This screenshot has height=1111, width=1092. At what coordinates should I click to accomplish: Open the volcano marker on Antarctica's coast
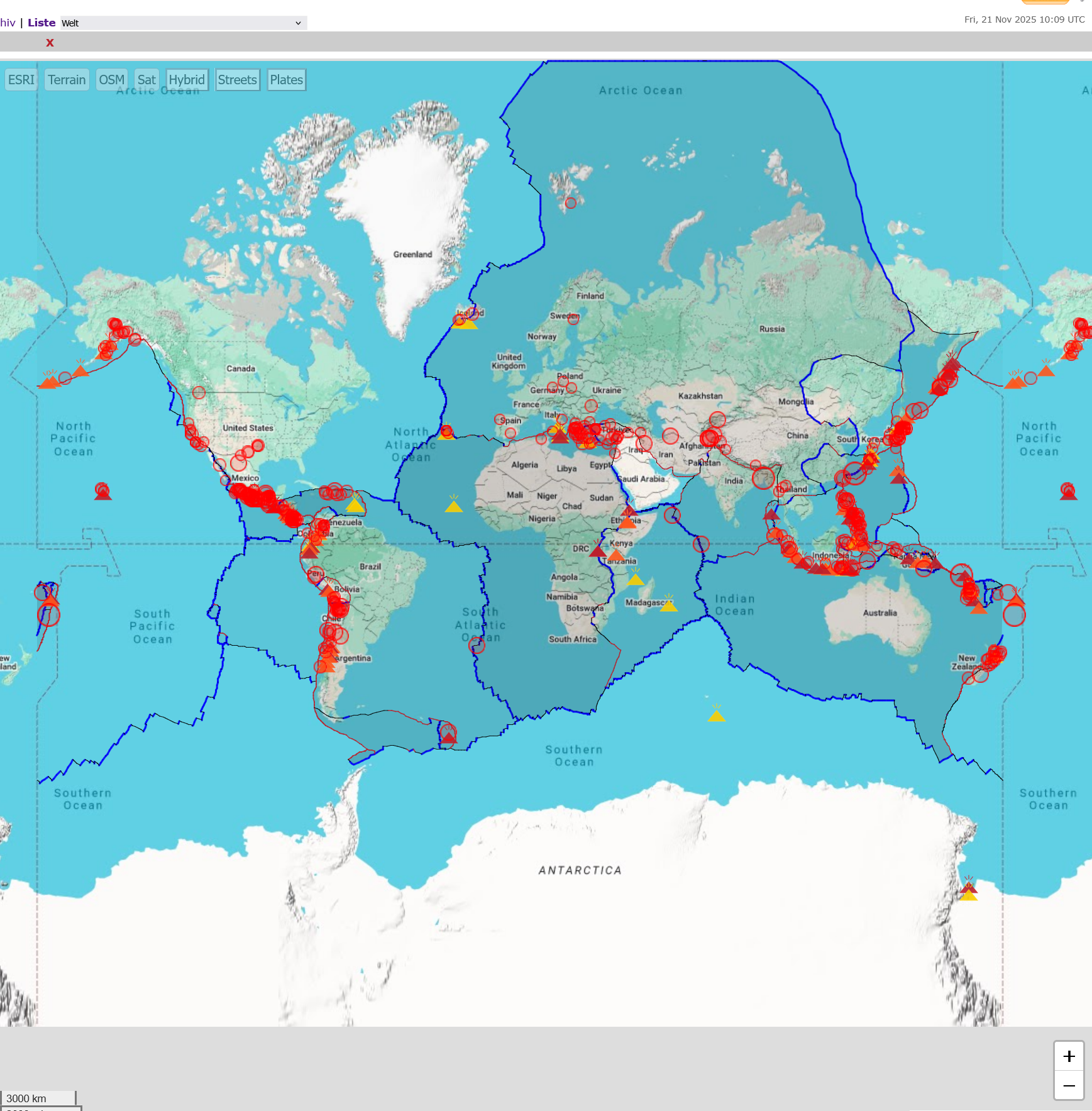968,891
